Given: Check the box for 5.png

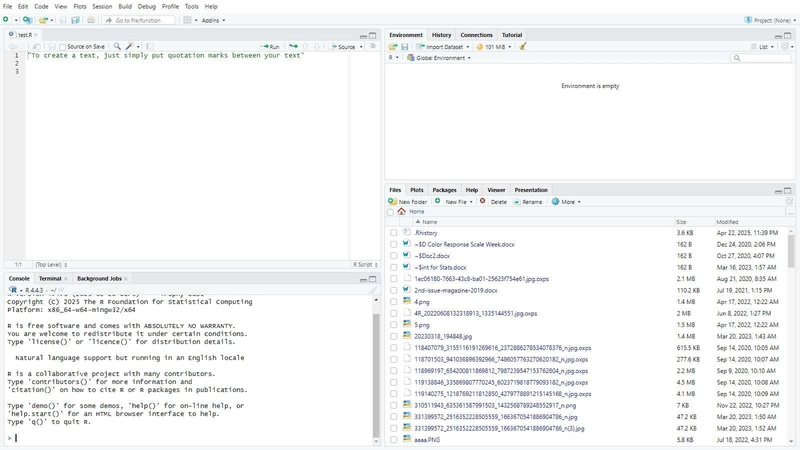Looking at the screenshot, I should [x=393, y=325].
